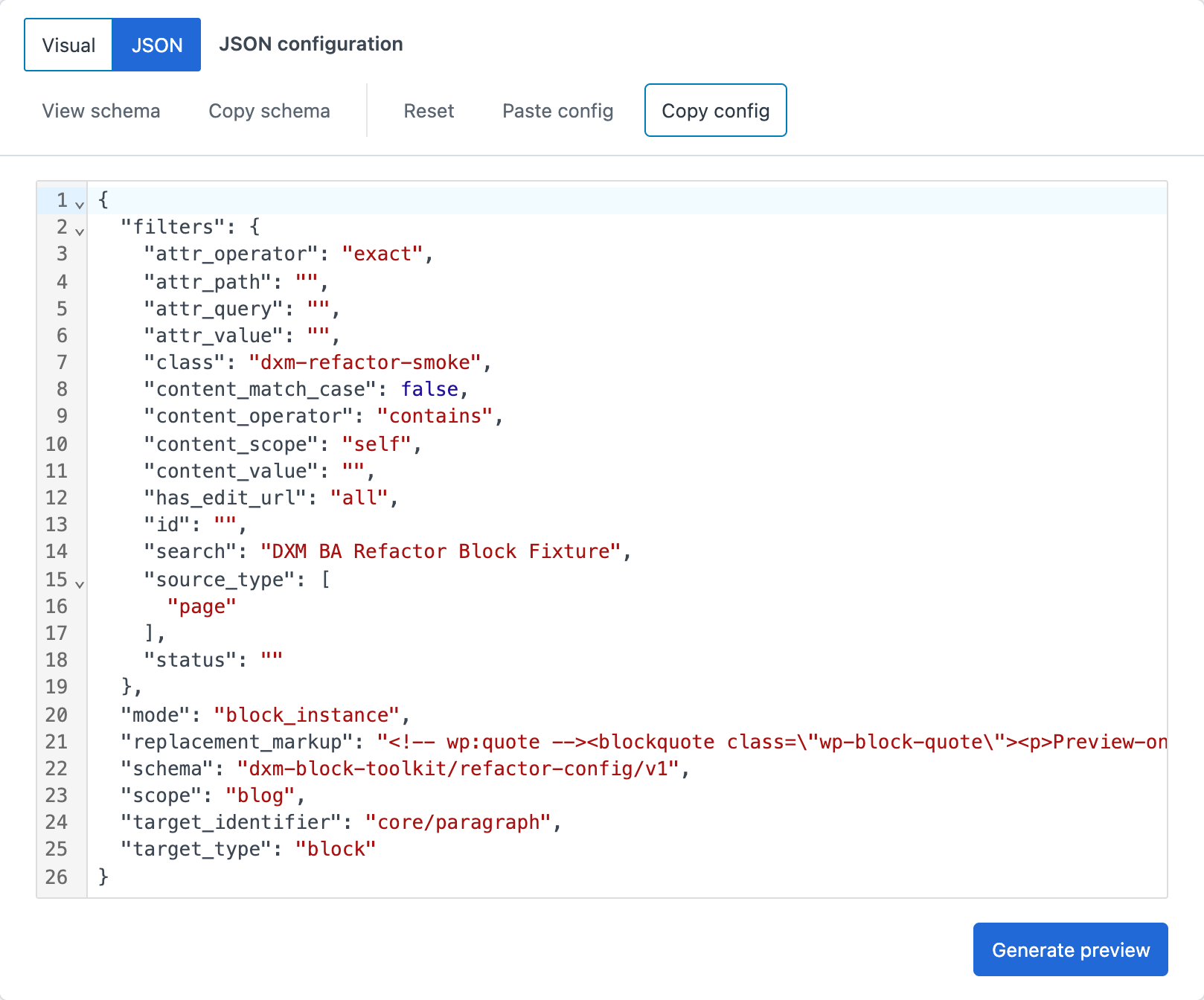The image size is (1204, 1000).
Task: Click the "filters" key on line 2
Action: [173, 227]
